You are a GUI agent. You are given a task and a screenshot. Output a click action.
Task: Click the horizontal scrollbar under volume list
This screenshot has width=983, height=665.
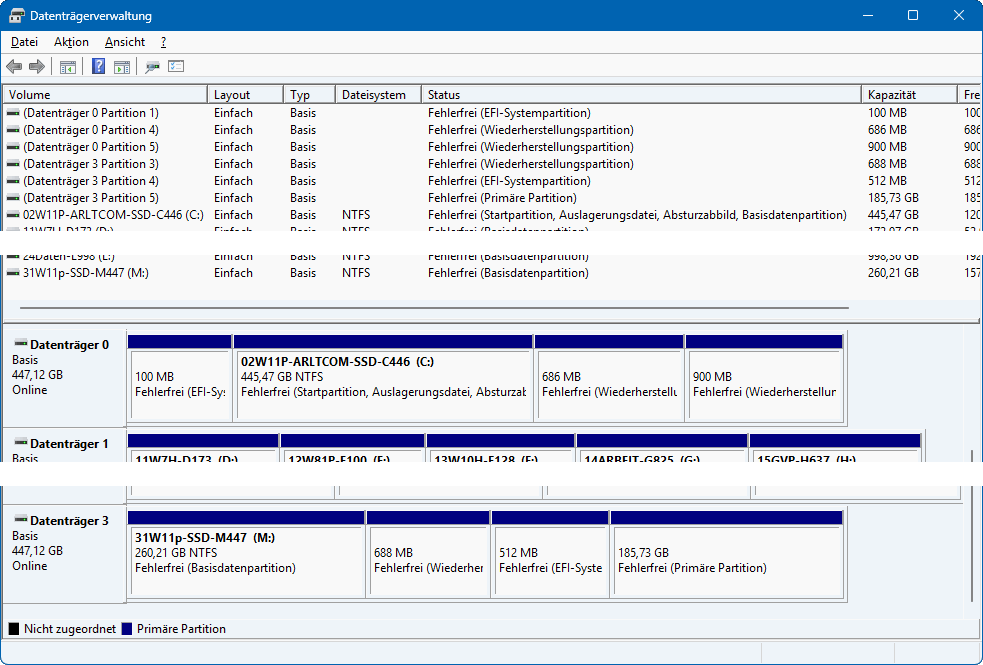click(428, 308)
